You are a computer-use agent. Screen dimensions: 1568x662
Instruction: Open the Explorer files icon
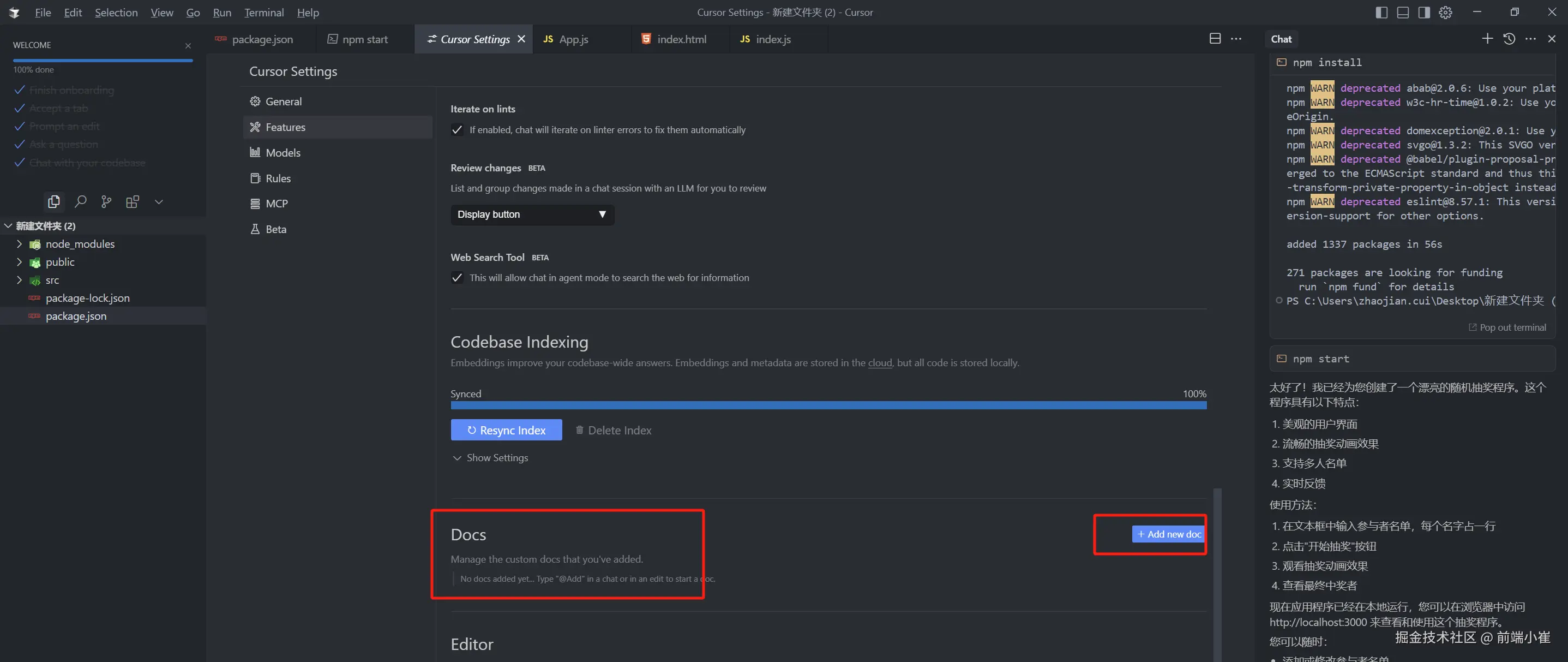[x=53, y=201]
